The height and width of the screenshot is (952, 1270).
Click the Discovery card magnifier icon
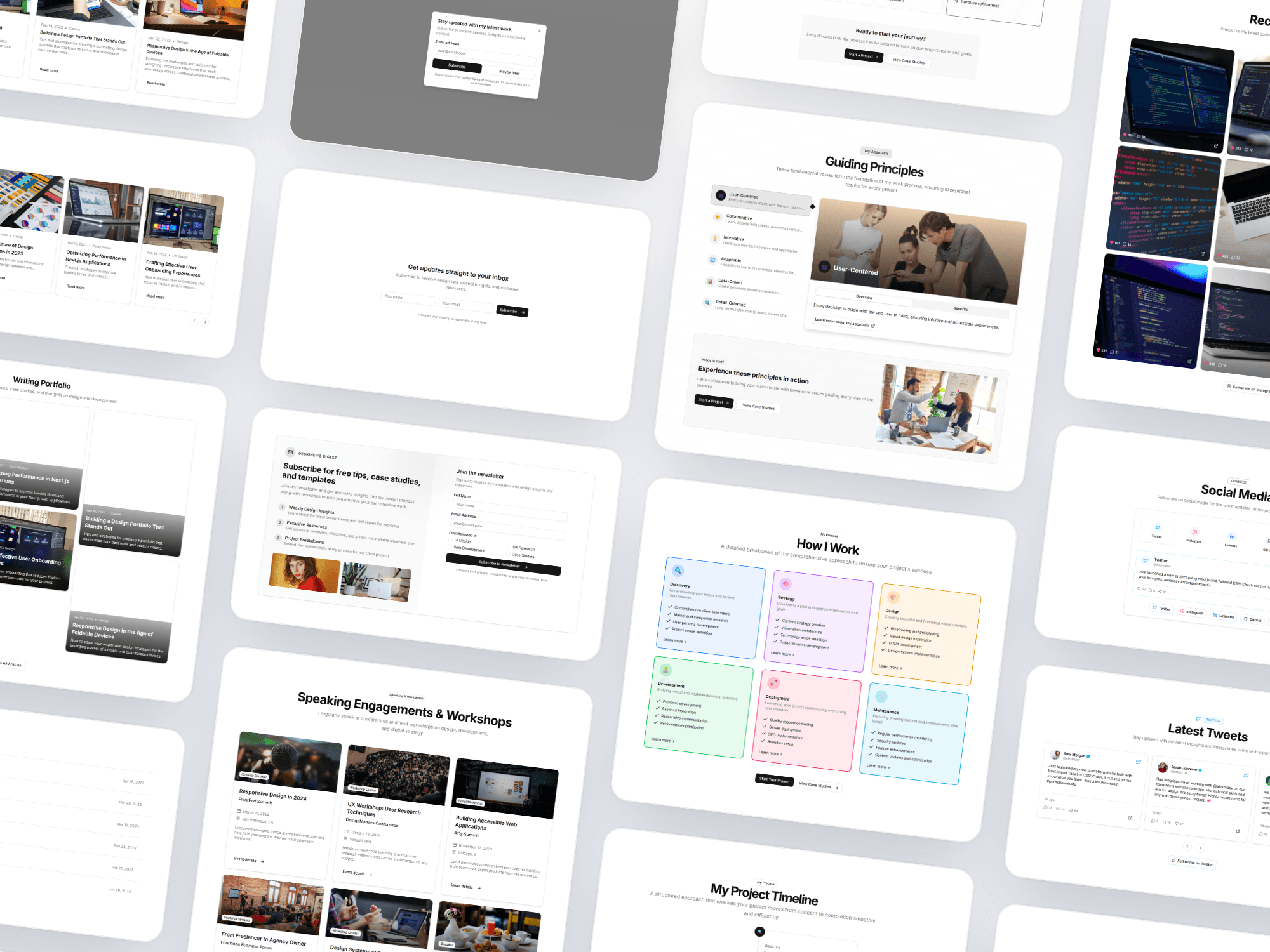(678, 570)
